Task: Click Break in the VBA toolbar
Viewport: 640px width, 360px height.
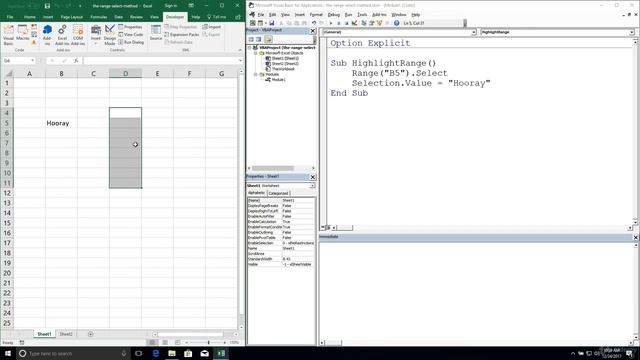Action: click(338, 23)
